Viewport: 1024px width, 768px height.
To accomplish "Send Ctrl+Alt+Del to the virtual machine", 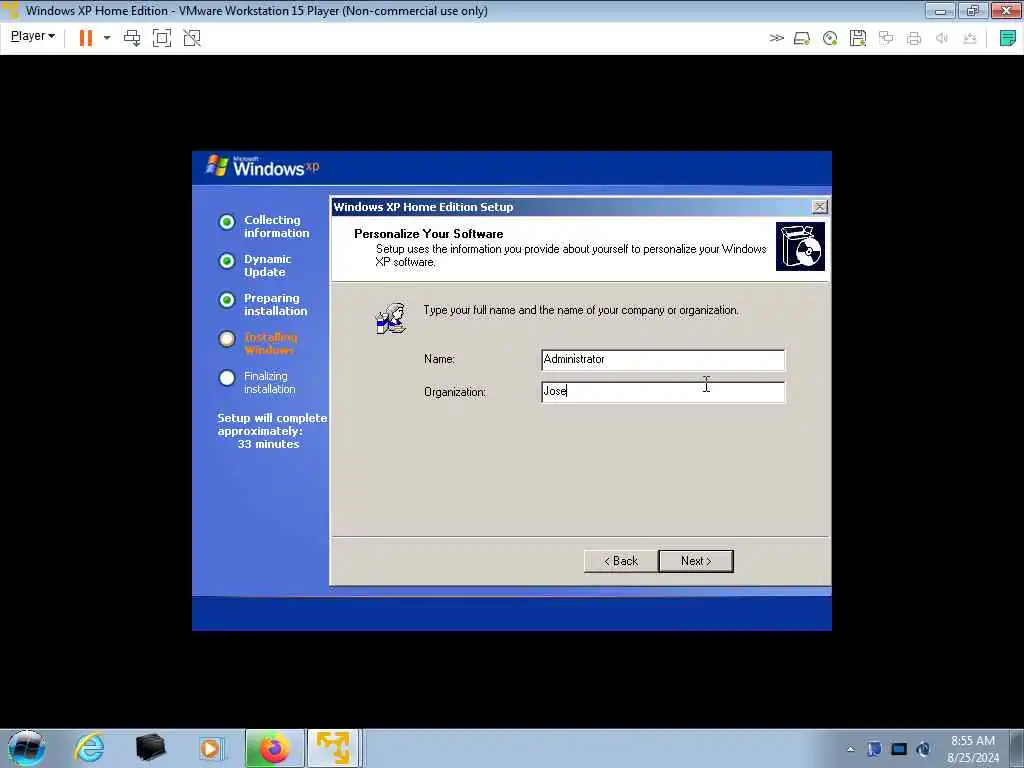I will coord(132,38).
